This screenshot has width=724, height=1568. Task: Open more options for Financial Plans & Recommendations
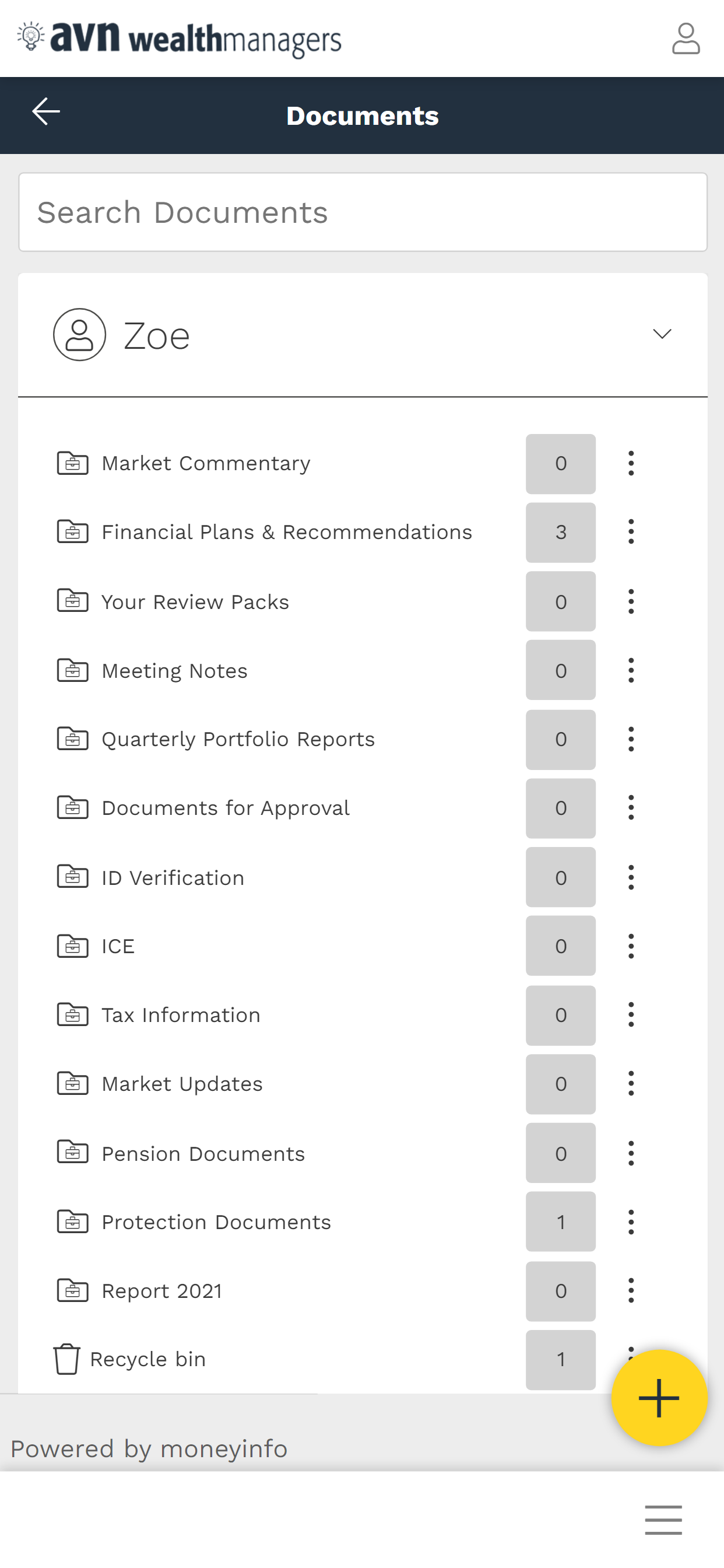631,532
